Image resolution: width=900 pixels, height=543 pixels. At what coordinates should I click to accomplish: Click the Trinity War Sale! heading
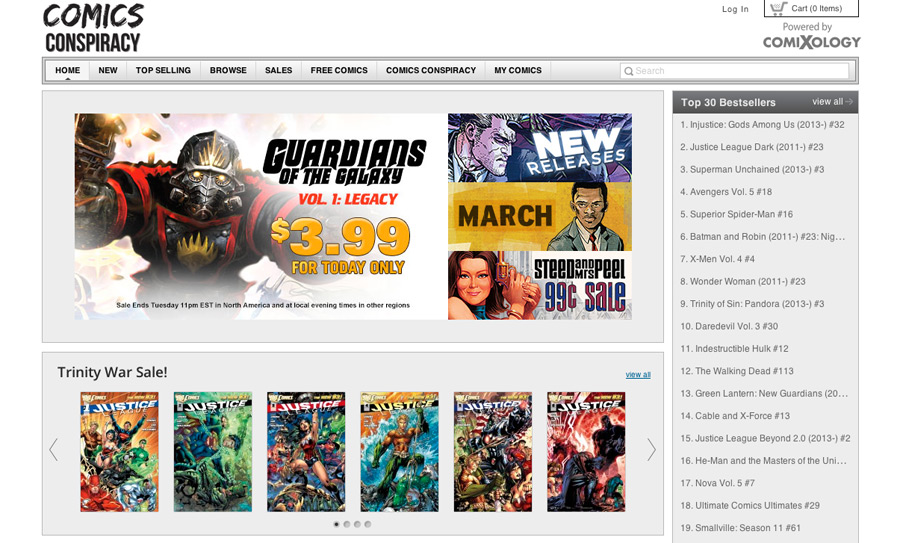point(112,372)
